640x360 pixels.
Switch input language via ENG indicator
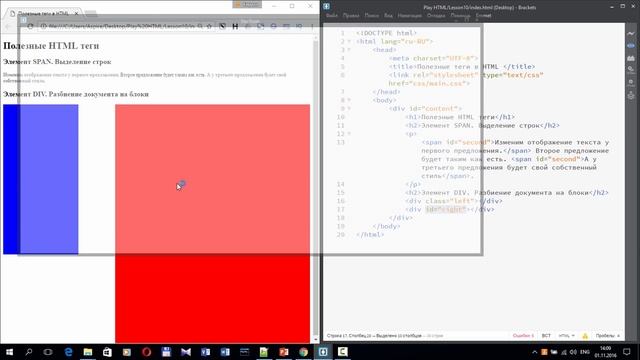[585, 352]
